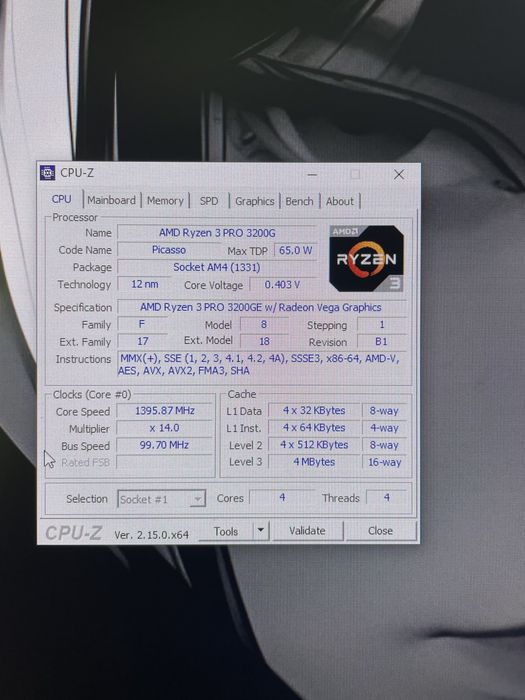This screenshot has width=525, height=700.
Task: Open the Socket #1 selection dropdown
Action: tap(161, 499)
